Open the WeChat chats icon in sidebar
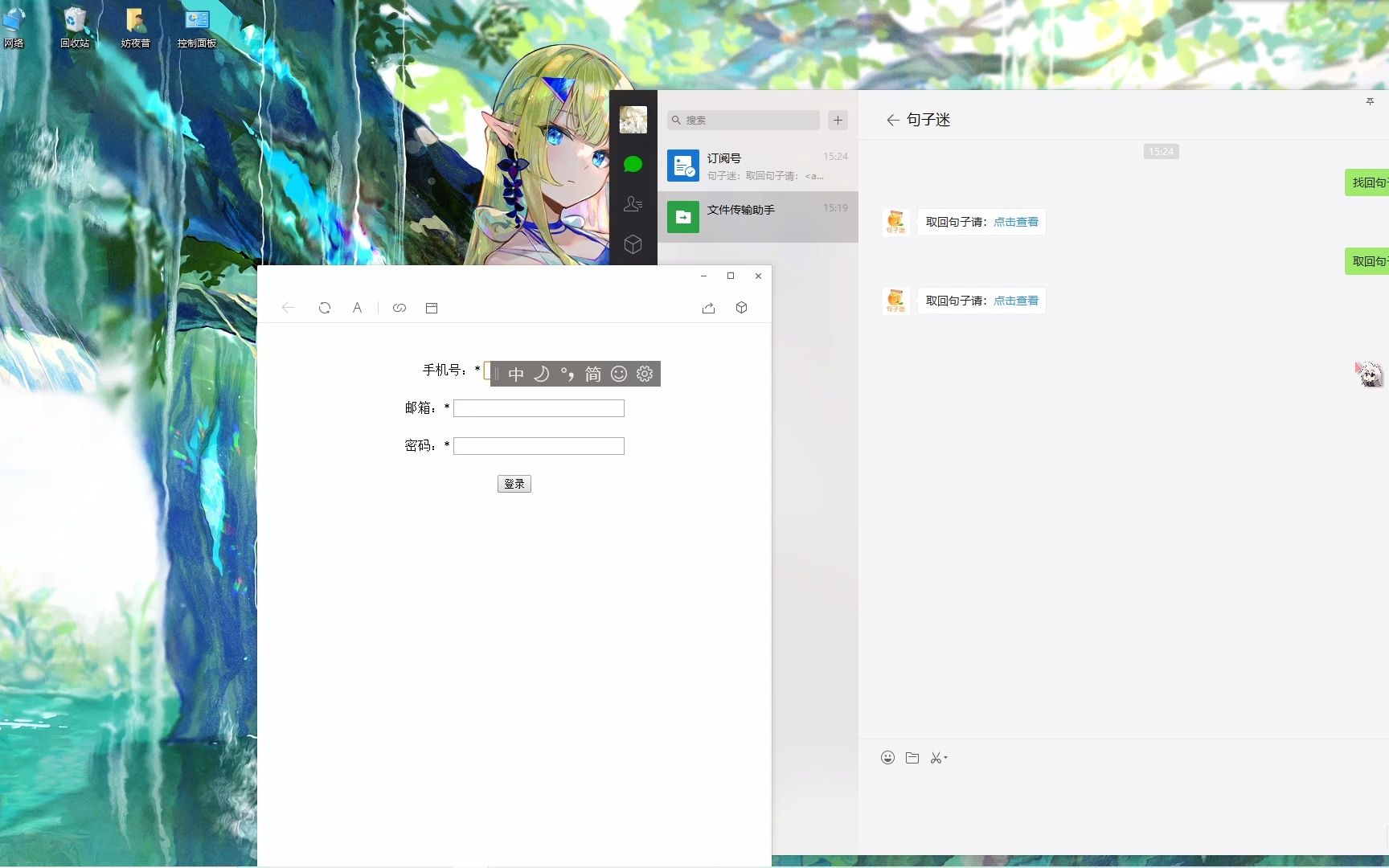Image resolution: width=1389 pixels, height=868 pixels. coord(633,164)
